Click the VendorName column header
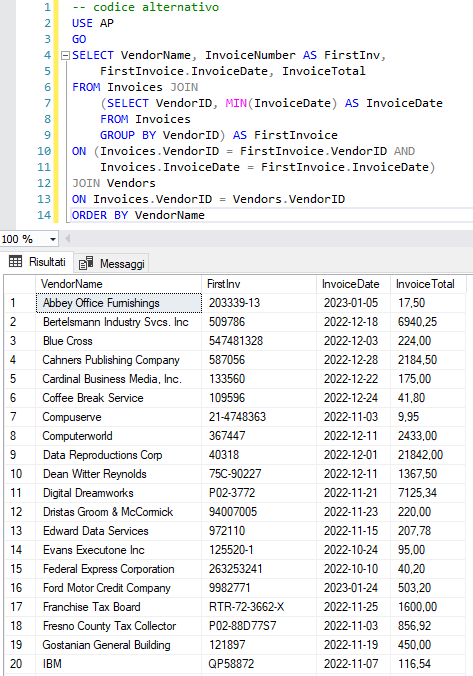This screenshot has width=473, height=676. (118, 284)
